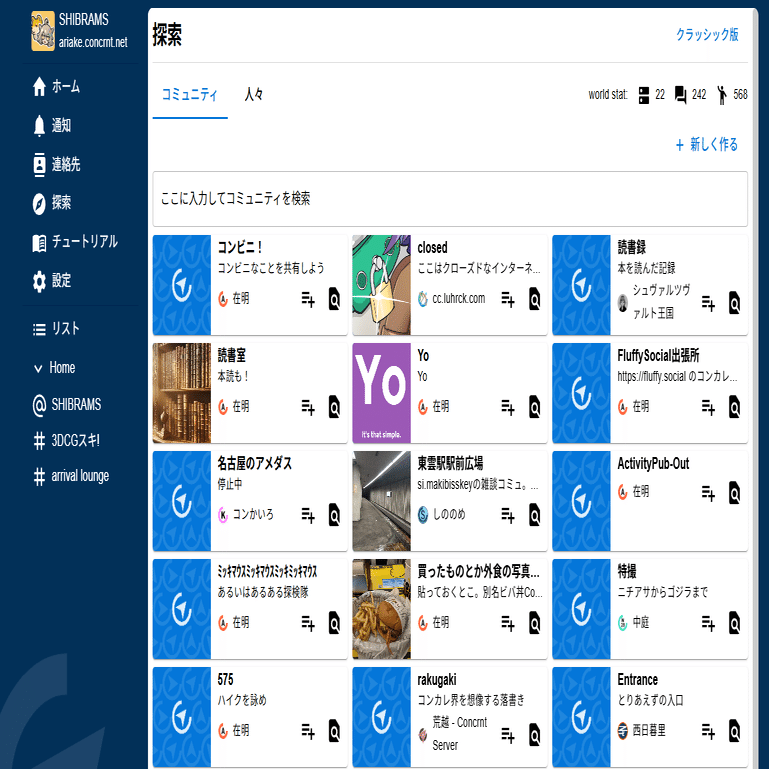
Task: Click the 西日暮里 domain label
Action: click(649, 731)
